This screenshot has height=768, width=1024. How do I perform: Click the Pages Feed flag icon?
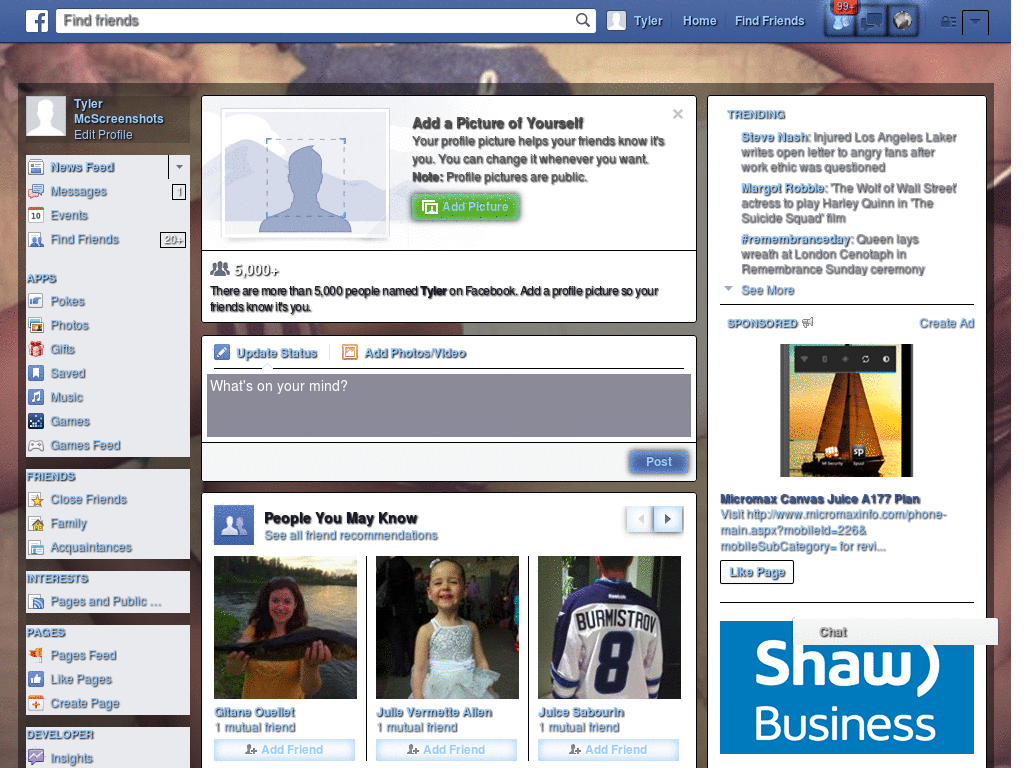pyautogui.click(x=36, y=655)
